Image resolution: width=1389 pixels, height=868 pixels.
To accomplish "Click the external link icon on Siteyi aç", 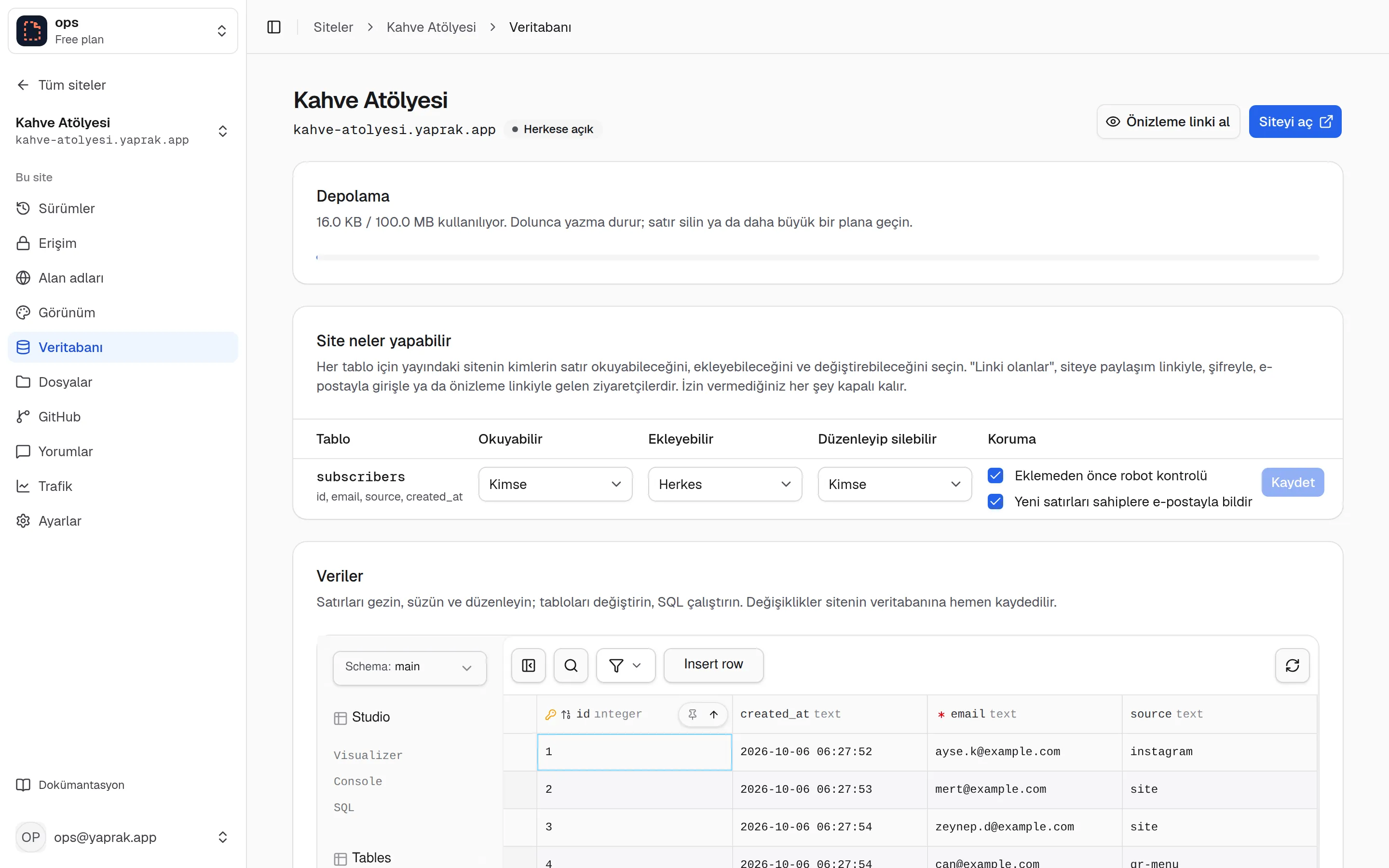I will coord(1326,122).
